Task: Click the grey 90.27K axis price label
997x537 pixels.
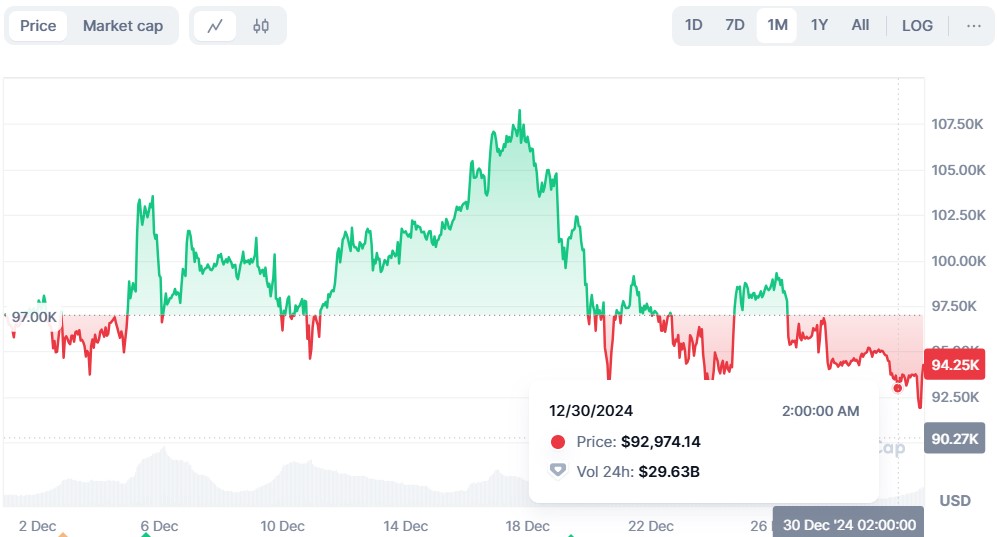Action: point(954,438)
